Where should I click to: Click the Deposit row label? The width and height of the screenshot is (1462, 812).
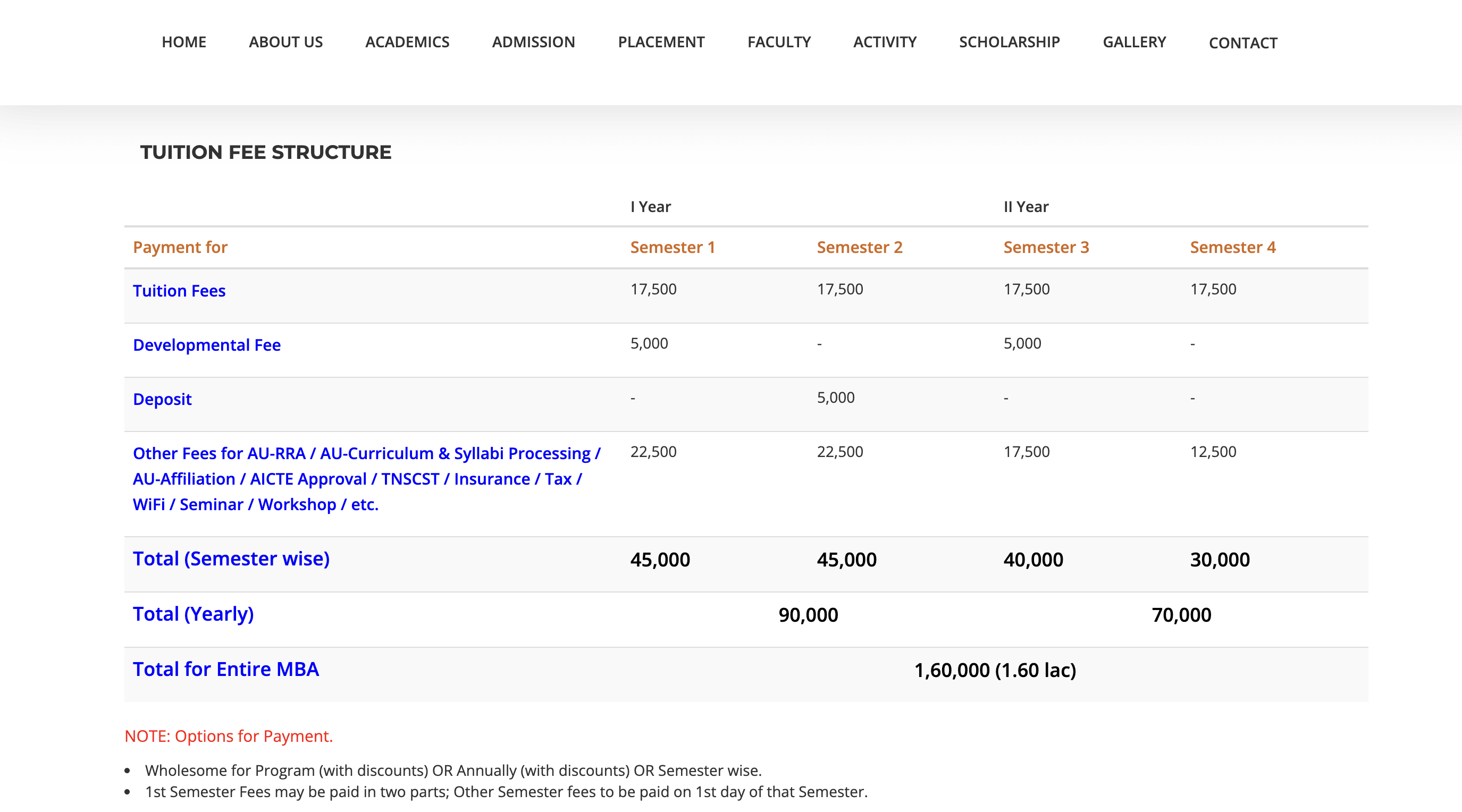coord(162,399)
